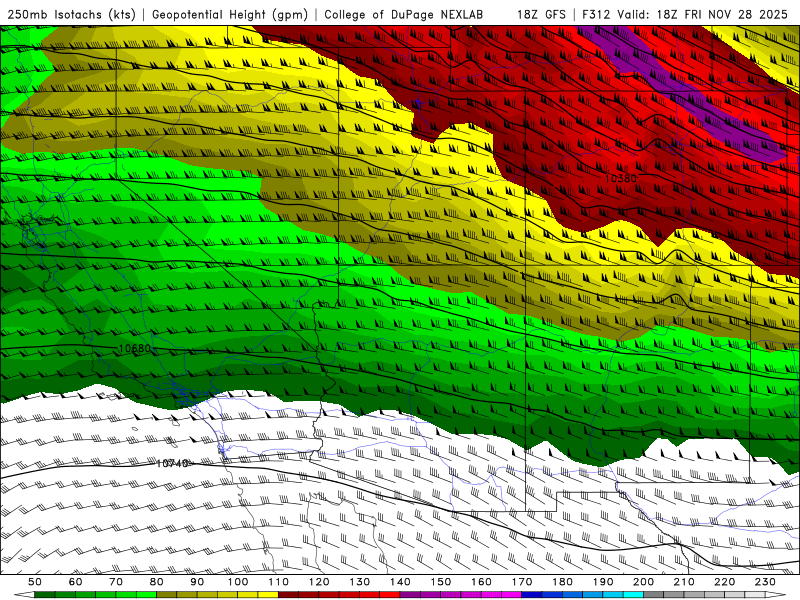800x600 pixels.
Task: Click the 10680 height contour label
Action: pos(135,348)
